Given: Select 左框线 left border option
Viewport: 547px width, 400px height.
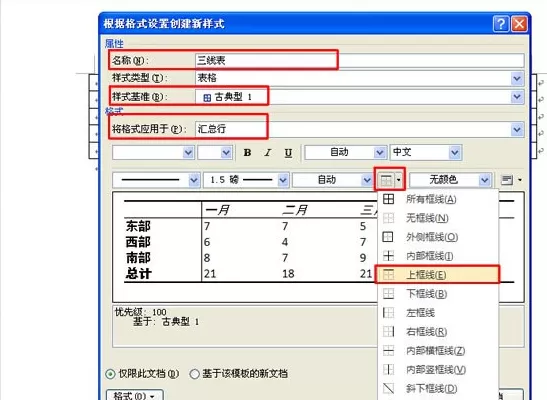Looking at the screenshot, I should 438,313.
